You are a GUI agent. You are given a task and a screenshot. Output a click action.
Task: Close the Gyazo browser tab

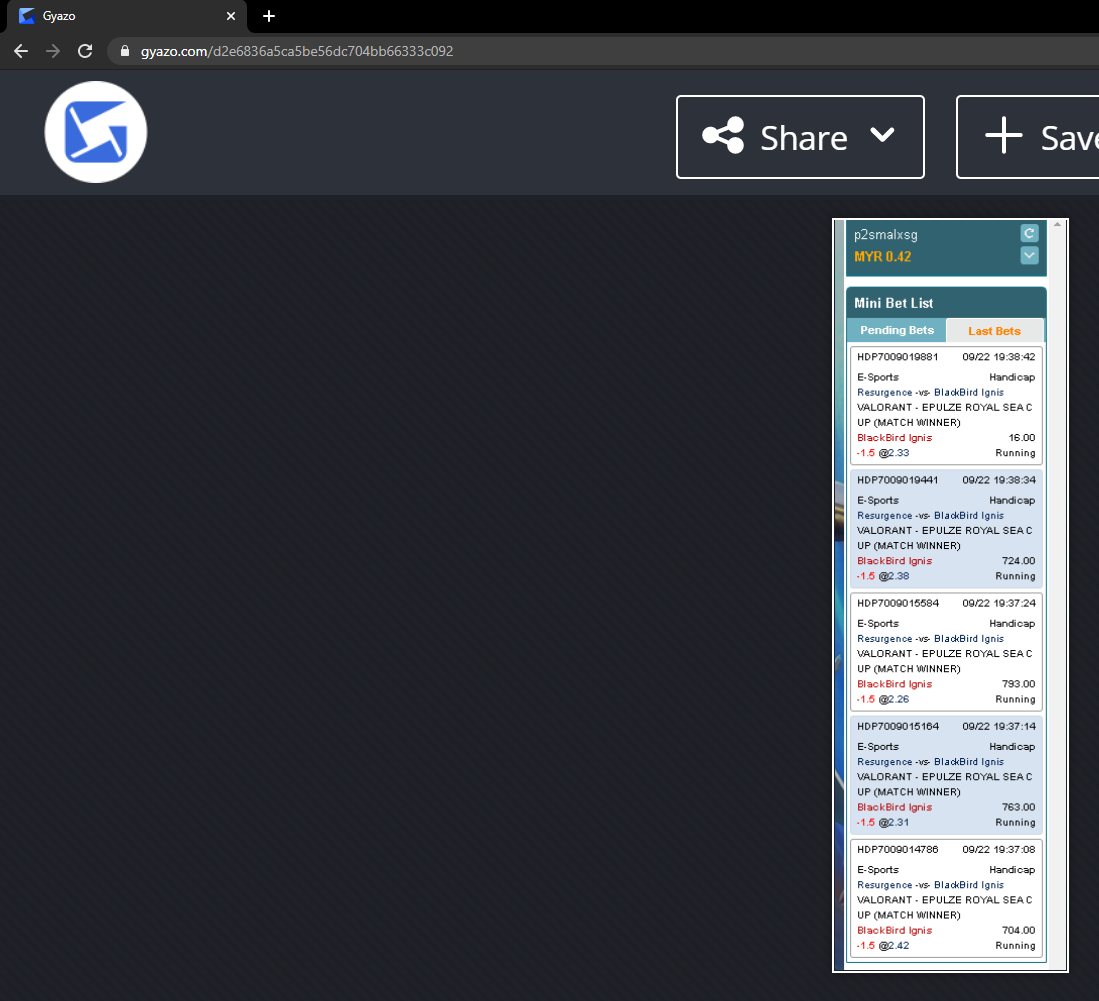click(231, 15)
